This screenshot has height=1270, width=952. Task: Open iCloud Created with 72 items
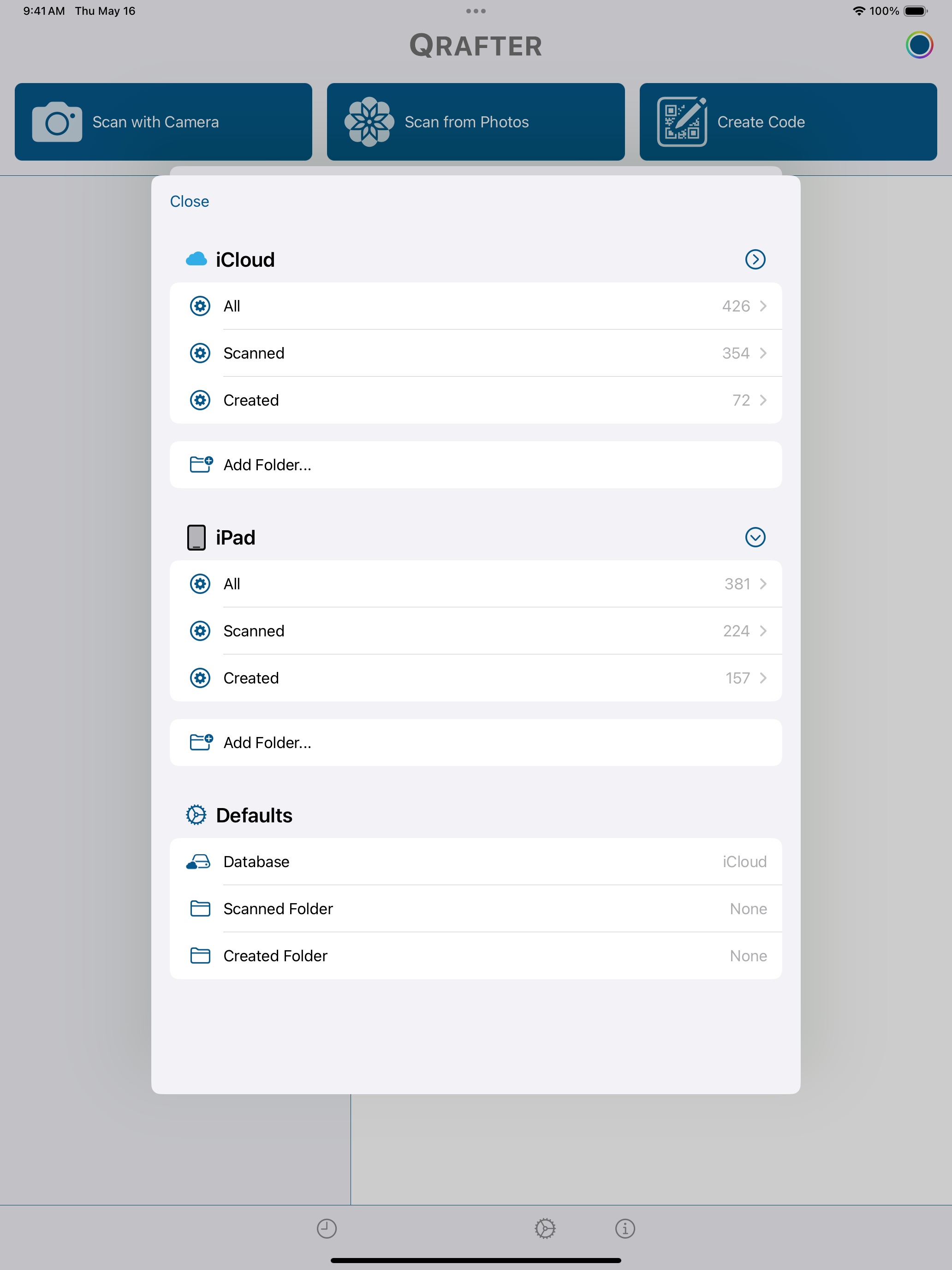pos(476,400)
